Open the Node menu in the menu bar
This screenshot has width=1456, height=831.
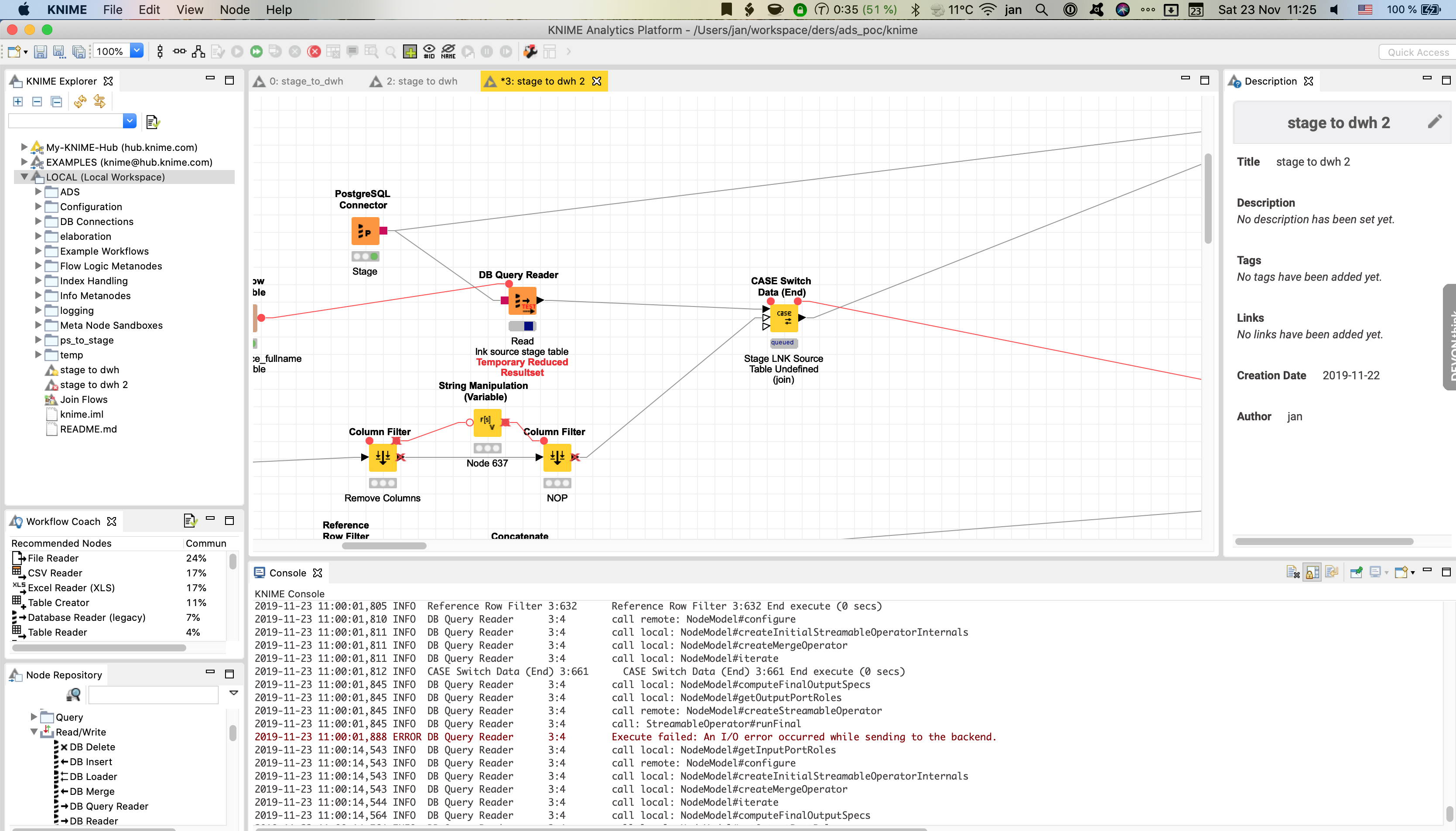(x=234, y=10)
